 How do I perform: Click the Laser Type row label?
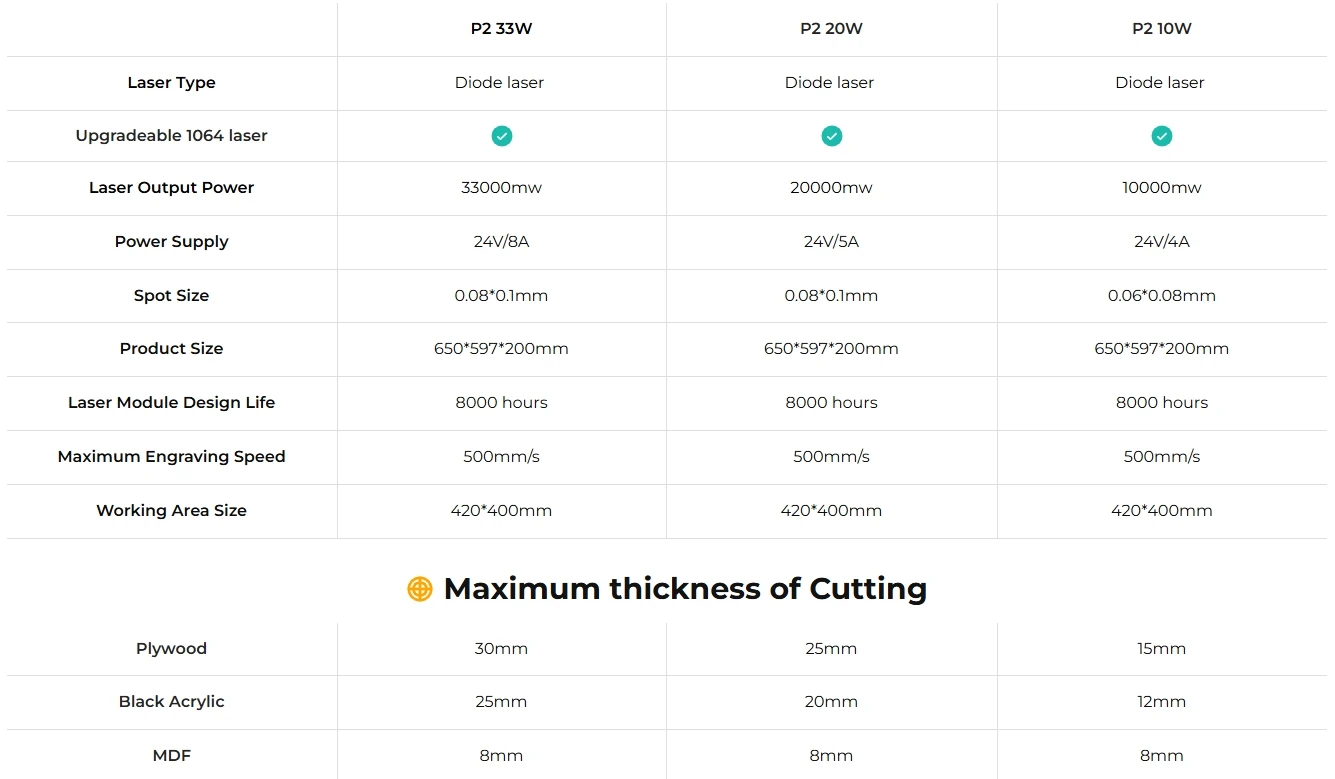[171, 83]
